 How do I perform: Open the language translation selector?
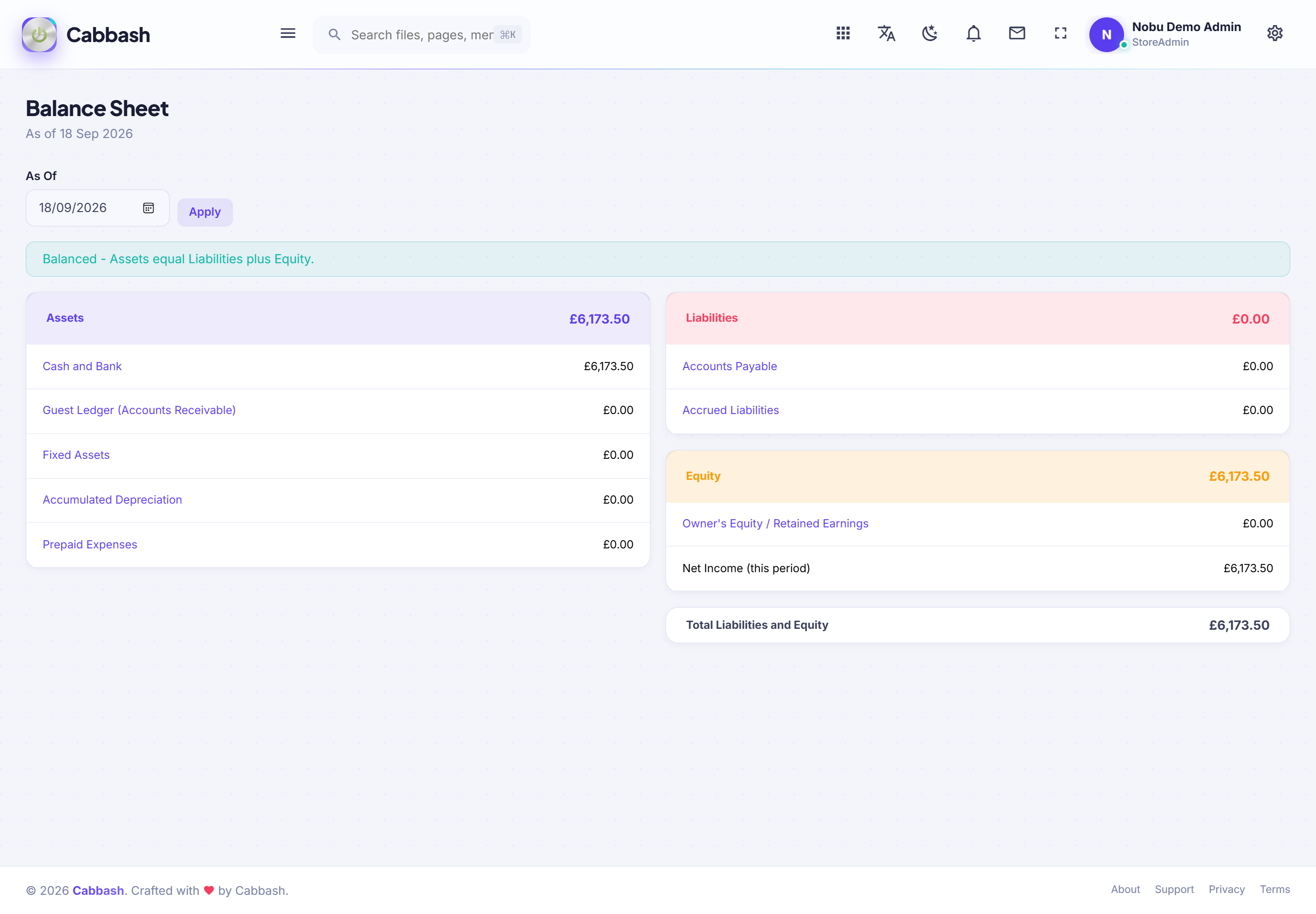coord(886,33)
